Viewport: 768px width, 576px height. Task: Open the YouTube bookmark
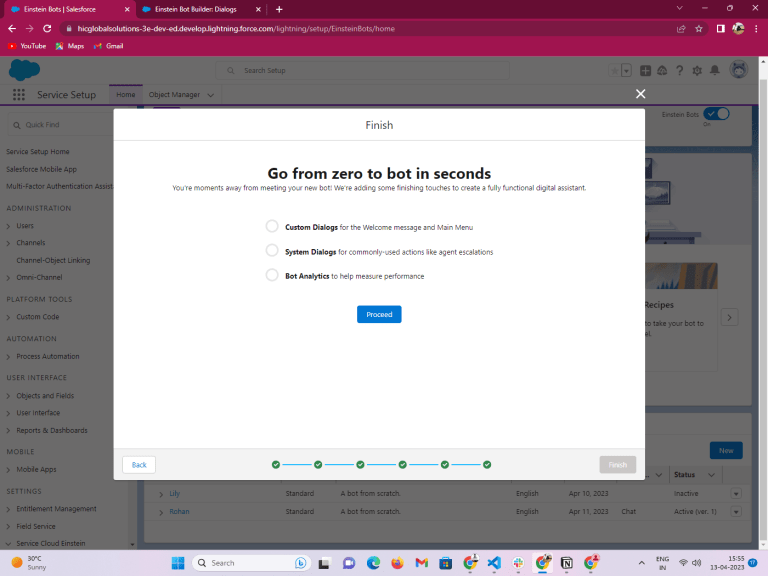27,46
